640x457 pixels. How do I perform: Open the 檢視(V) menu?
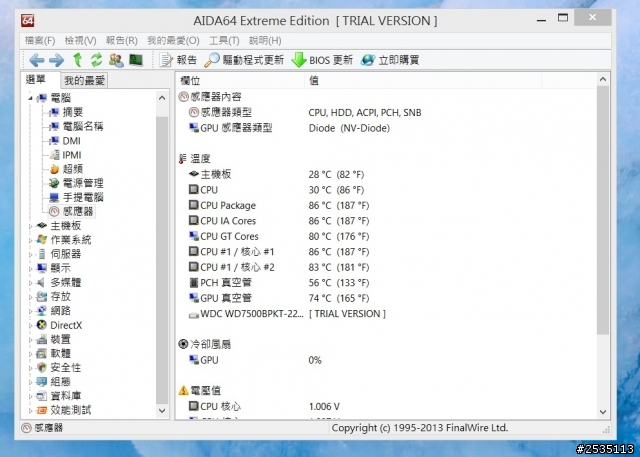click(x=80, y=40)
